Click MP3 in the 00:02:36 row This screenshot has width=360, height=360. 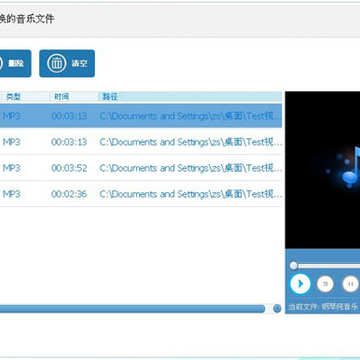pos(12,194)
